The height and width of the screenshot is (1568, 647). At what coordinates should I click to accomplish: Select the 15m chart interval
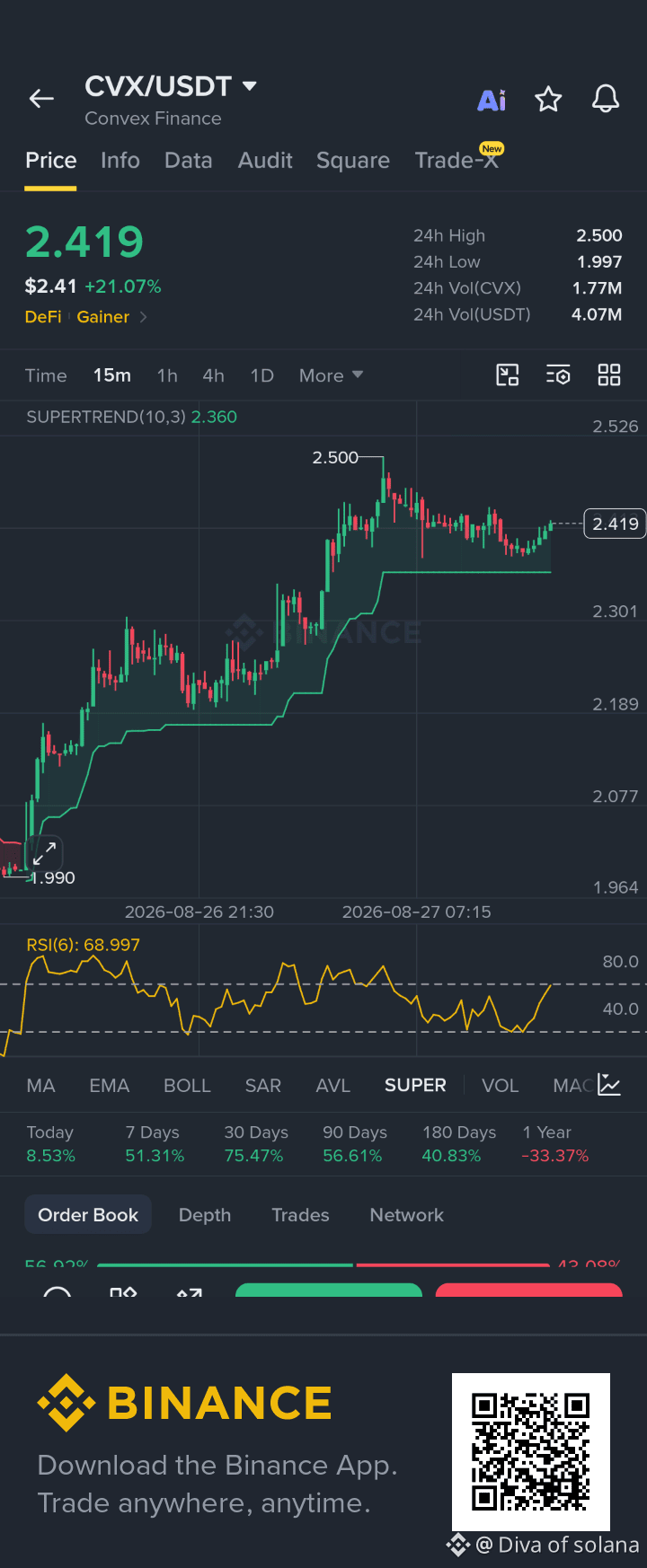click(112, 375)
